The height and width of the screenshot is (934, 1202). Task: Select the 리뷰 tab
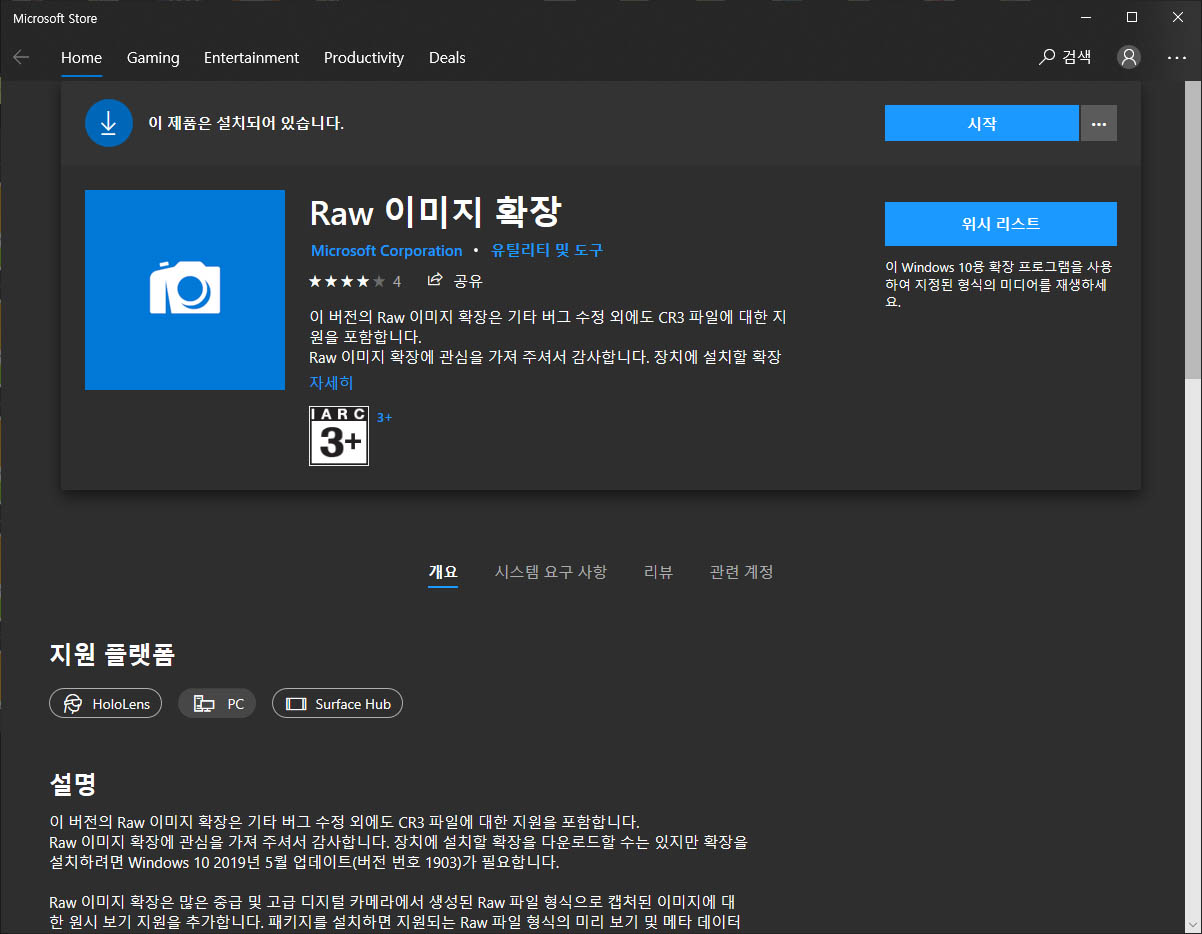(x=658, y=572)
